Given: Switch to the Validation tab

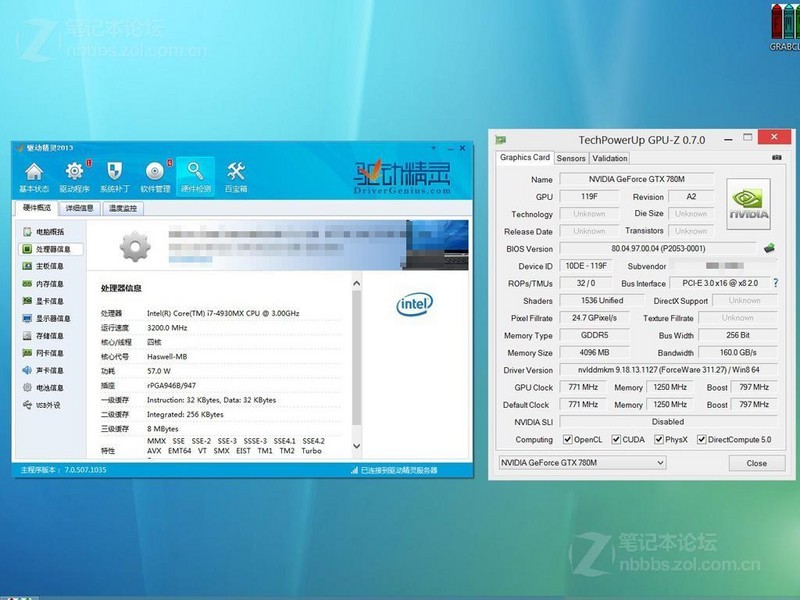Looking at the screenshot, I should pyautogui.click(x=610, y=158).
